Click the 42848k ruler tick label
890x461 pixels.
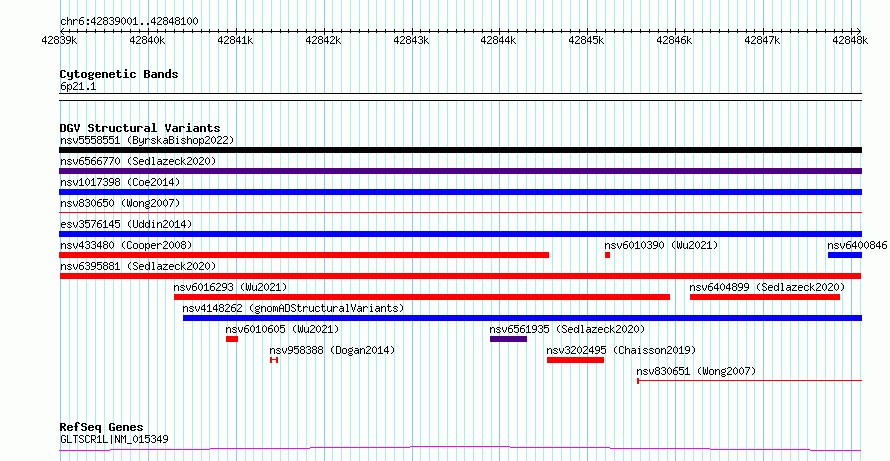click(x=850, y=40)
